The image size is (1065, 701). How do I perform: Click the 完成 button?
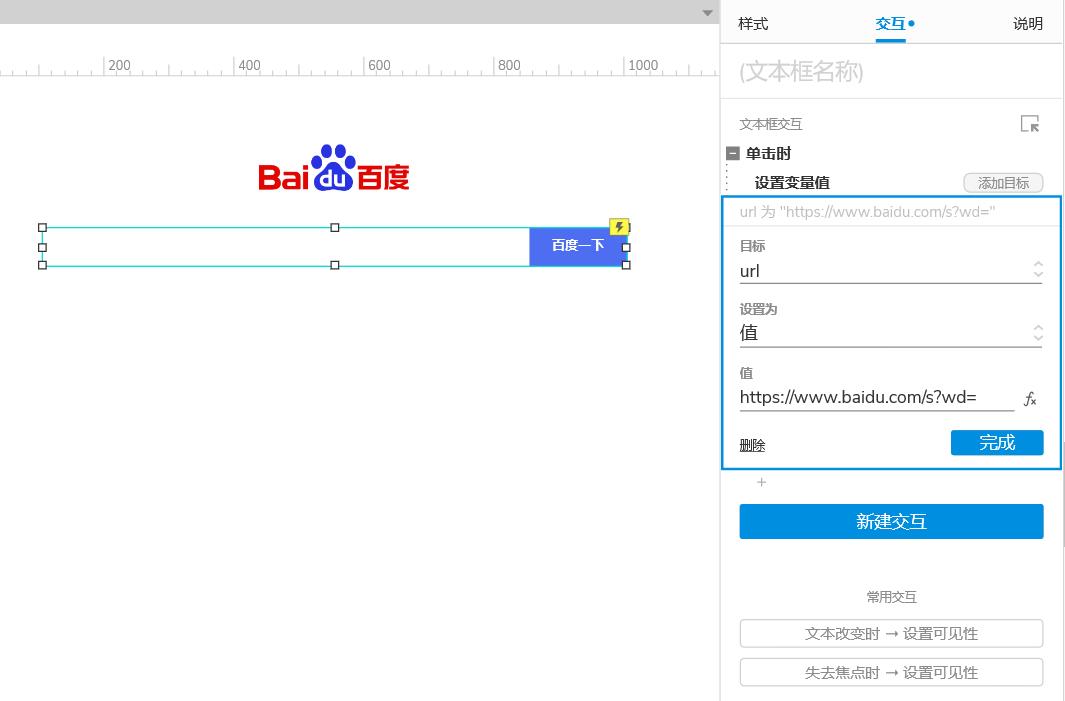point(996,443)
